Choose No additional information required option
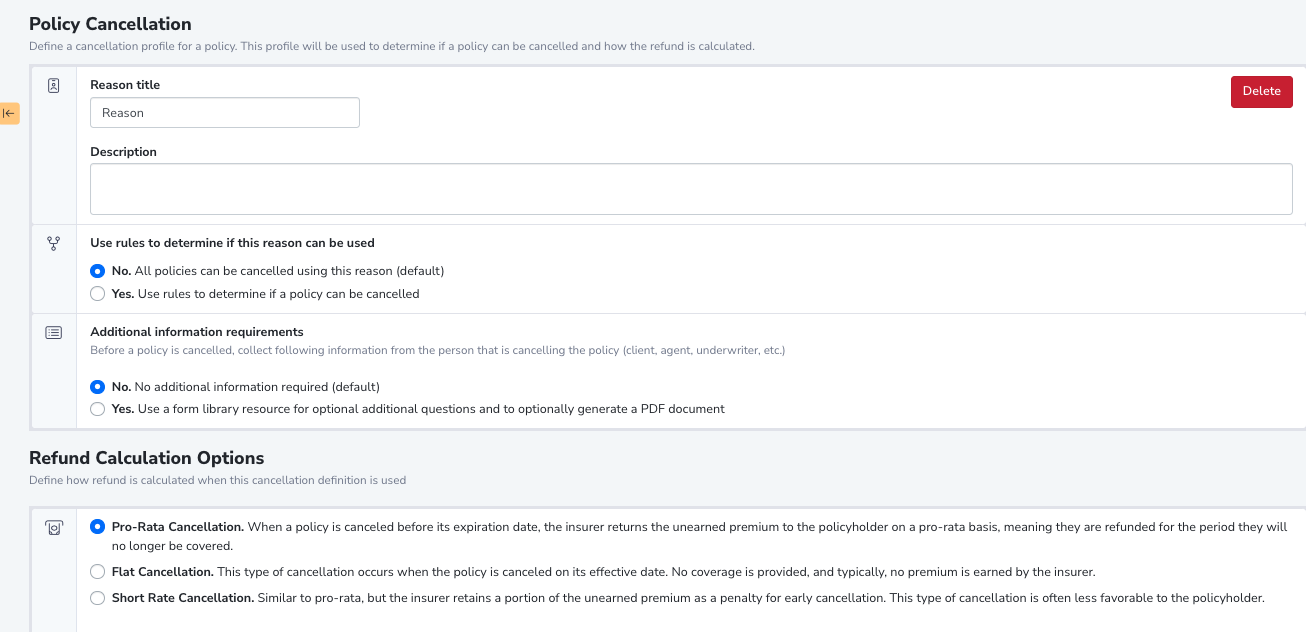This screenshot has width=1306, height=632. pos(97,386)
